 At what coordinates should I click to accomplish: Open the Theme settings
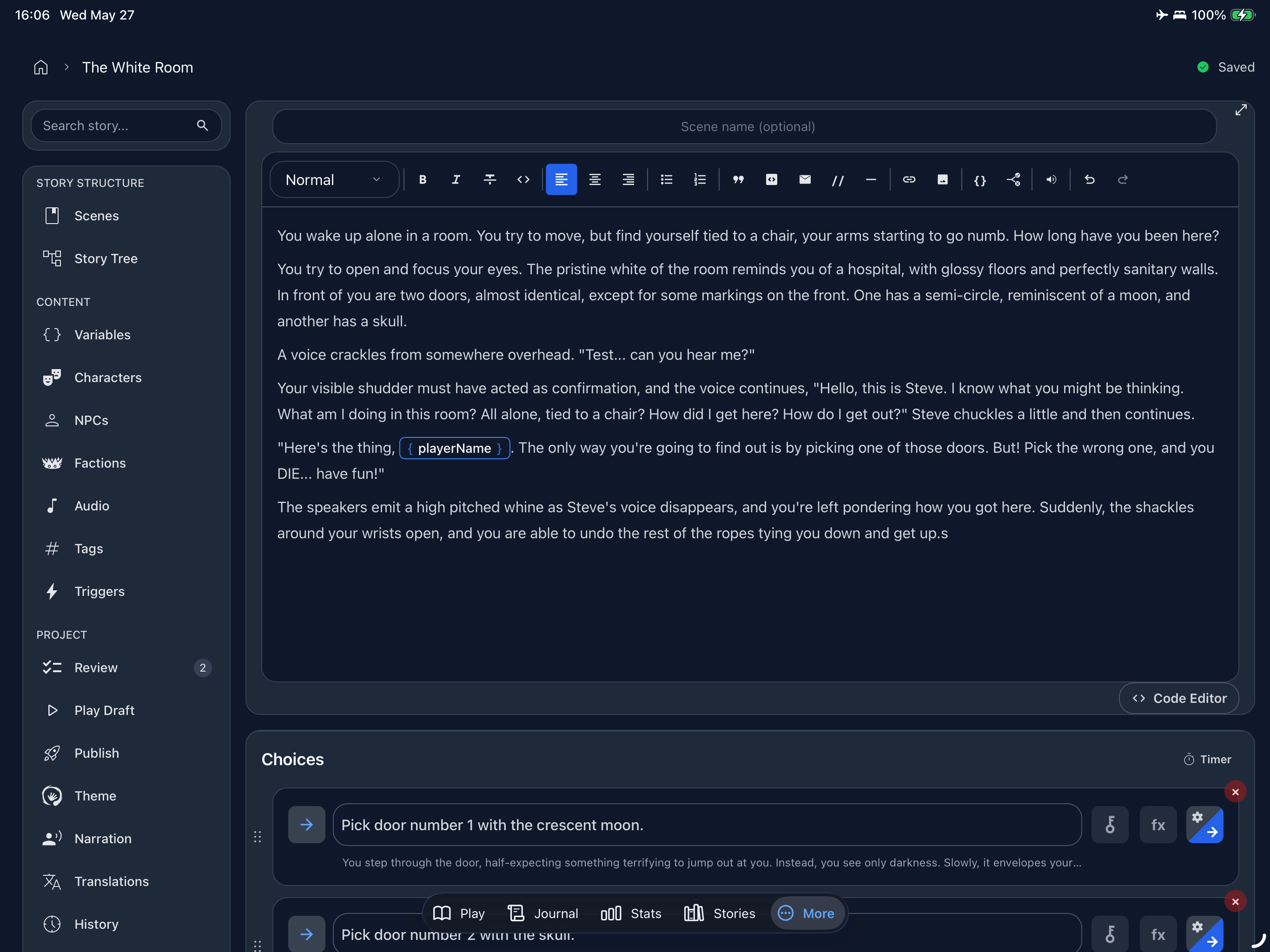126,796
